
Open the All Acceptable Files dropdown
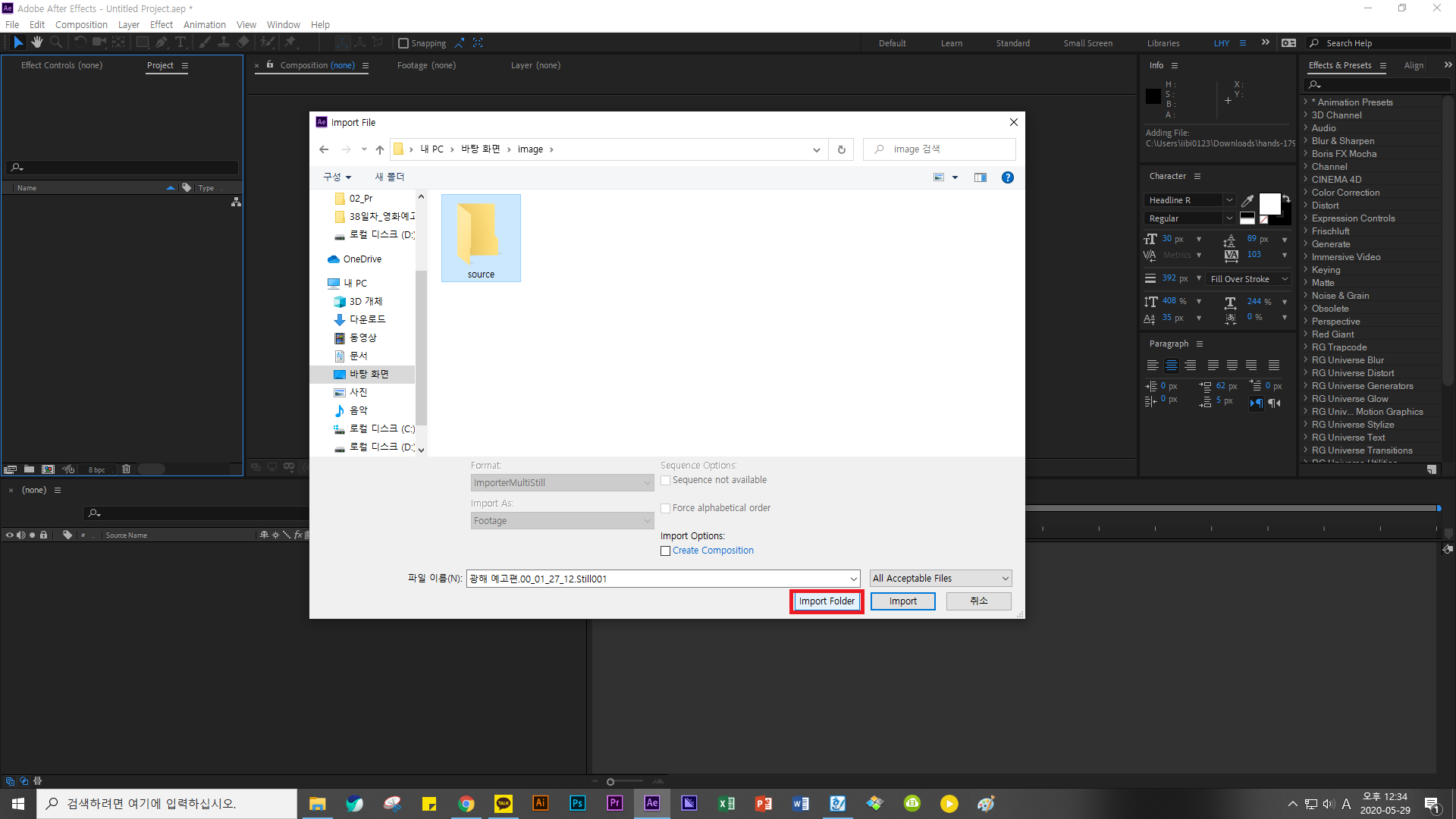[940, 579]
